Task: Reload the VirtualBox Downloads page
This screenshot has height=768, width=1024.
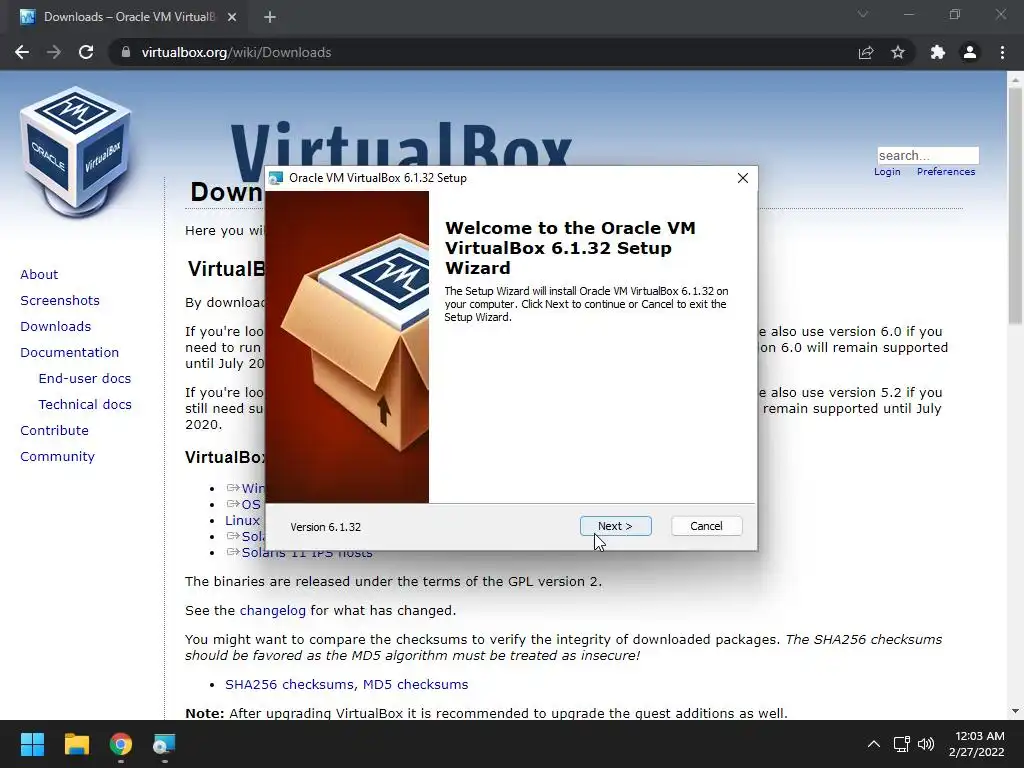Action: tap(86, 52)
